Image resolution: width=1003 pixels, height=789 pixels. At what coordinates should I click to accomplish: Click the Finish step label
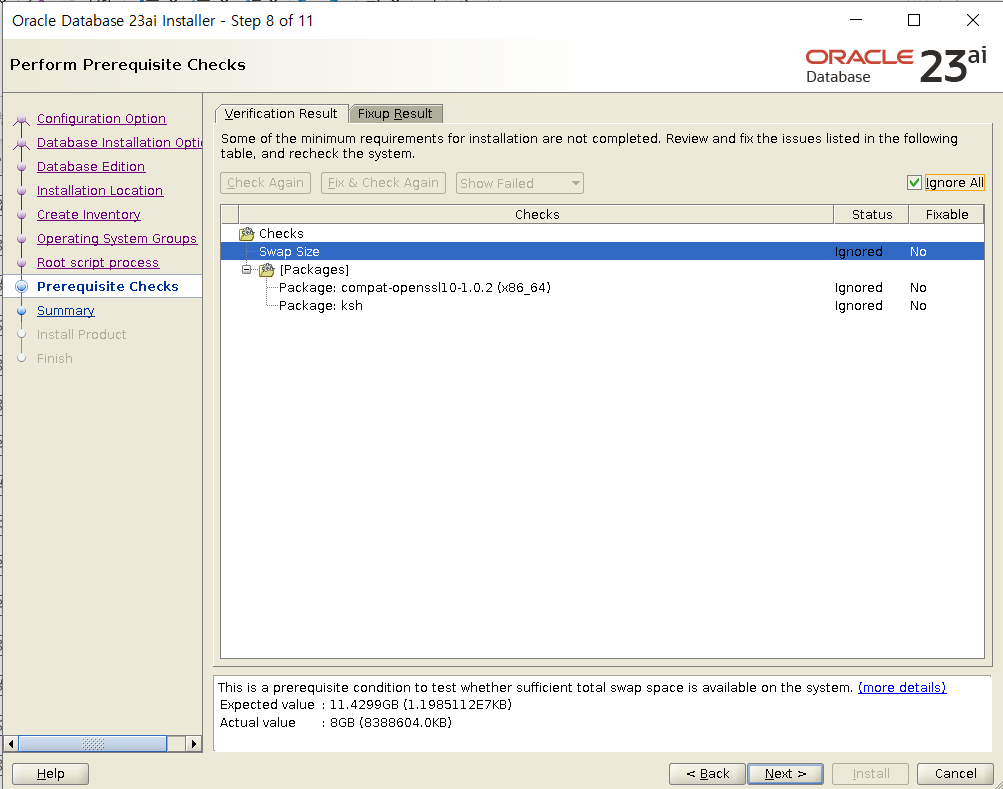[54, 358]
